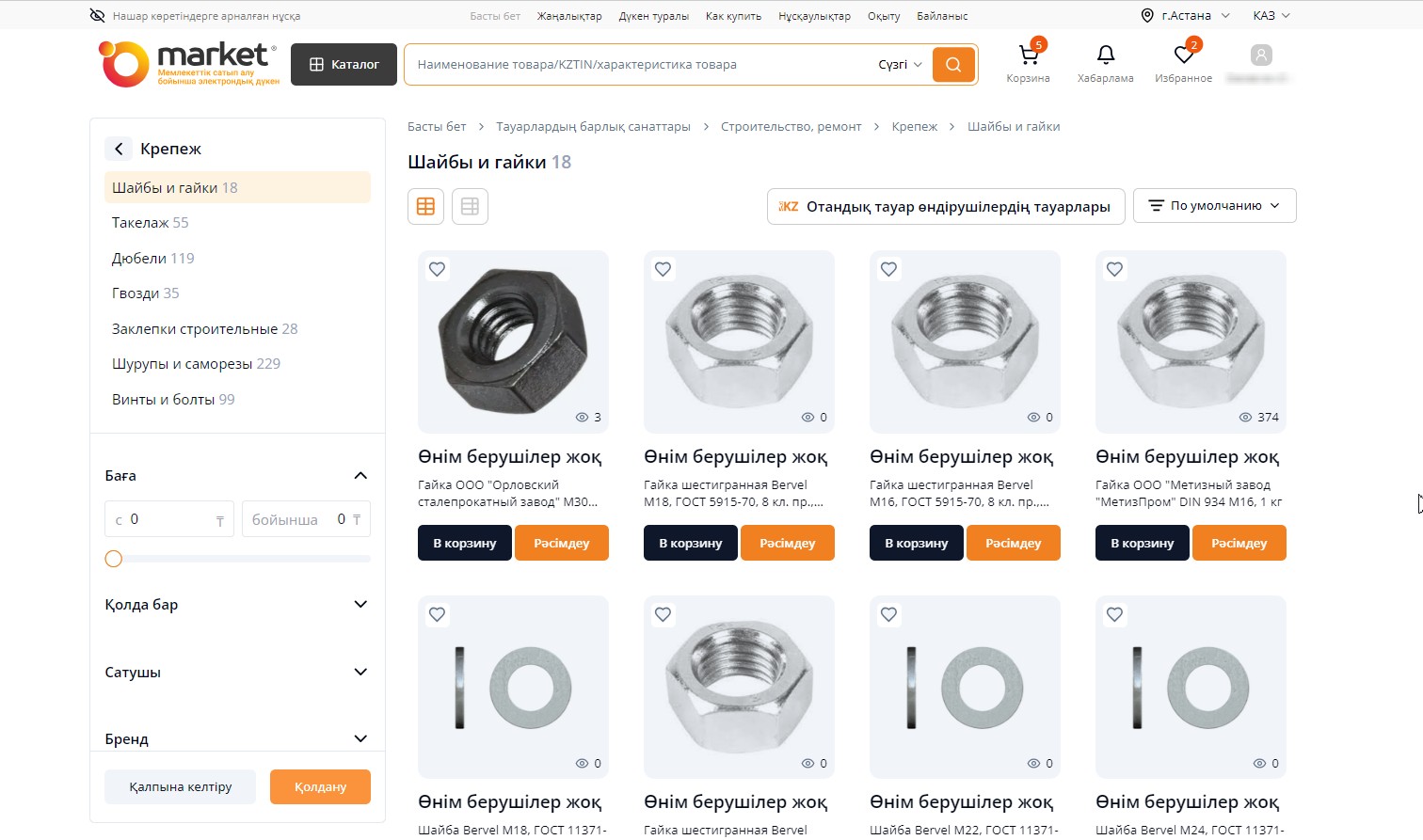Viewport: 1423px width, 840px height.
Task: Open the shopping cart (Корзина) icon
Action: (1028, 56)
